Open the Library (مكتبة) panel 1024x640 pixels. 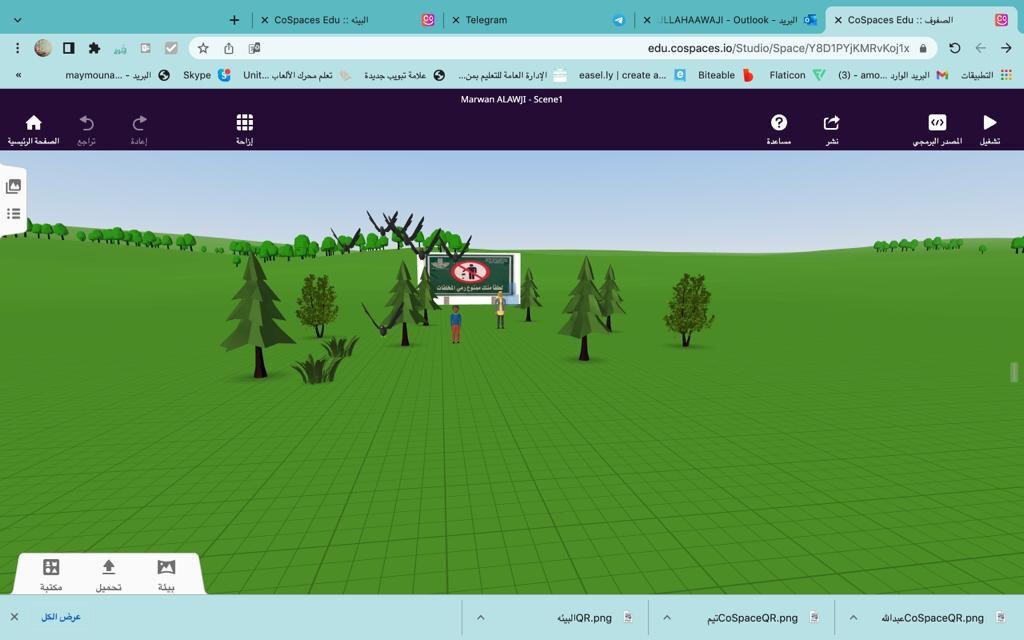pyautogui.click(x=51, y=574)
